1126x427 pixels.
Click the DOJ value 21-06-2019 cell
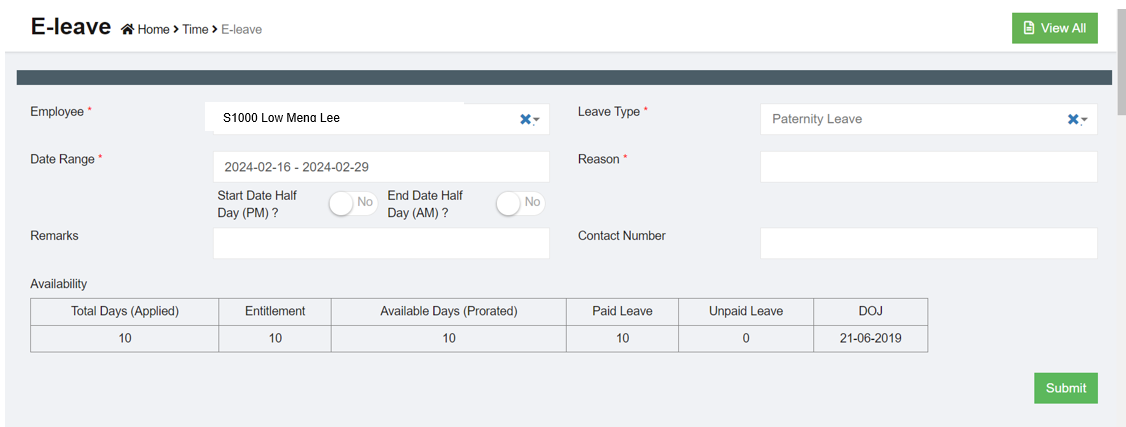coord(870,338)
